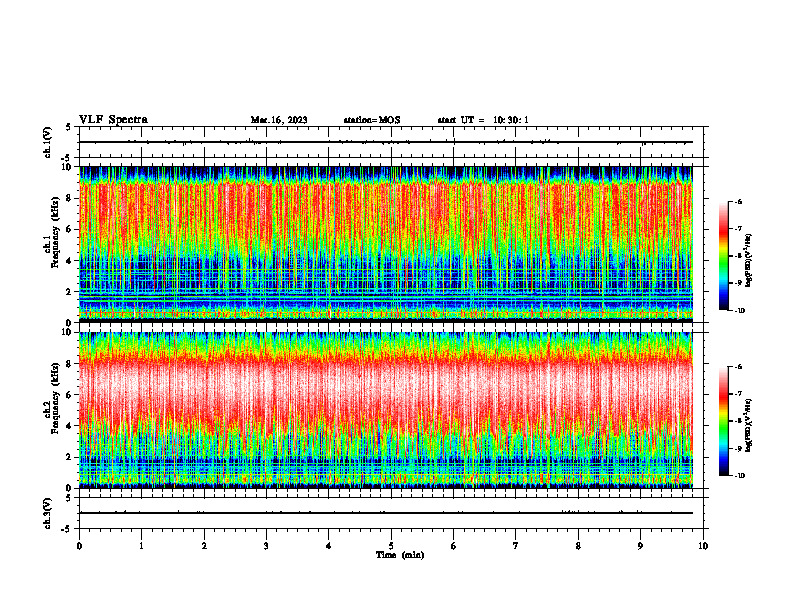Click the "2" kHz tick on ch.2 axis
Image resolution: width=792 pixels, height=612 pixels.
point(70,457)
